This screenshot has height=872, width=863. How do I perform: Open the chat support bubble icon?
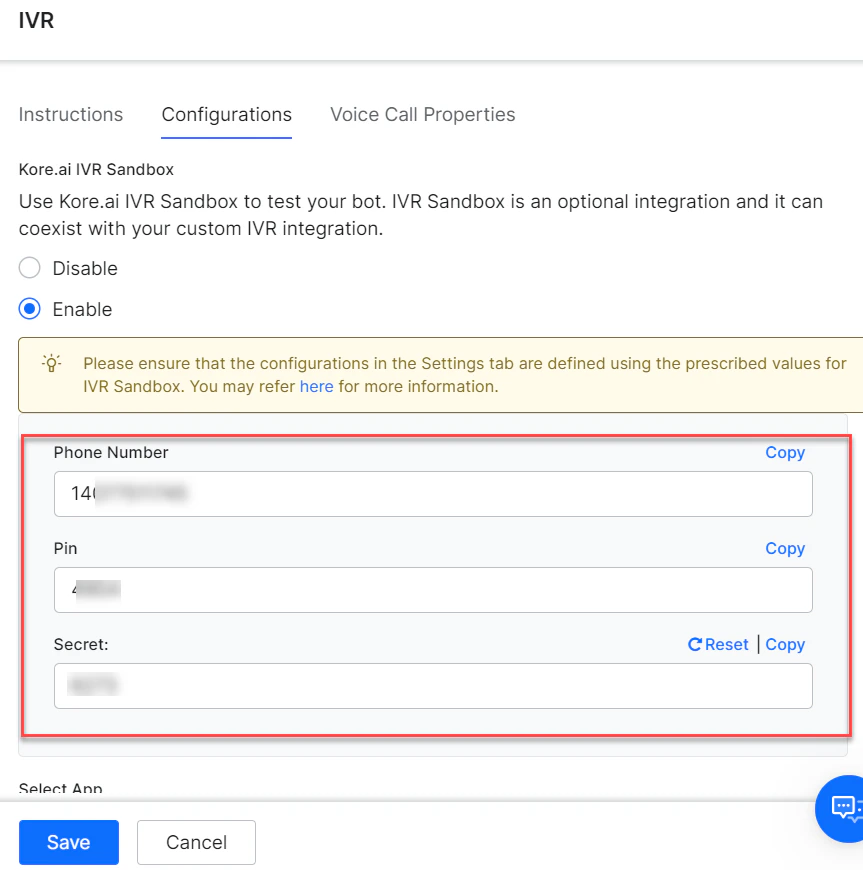click(x=845, y=809)
